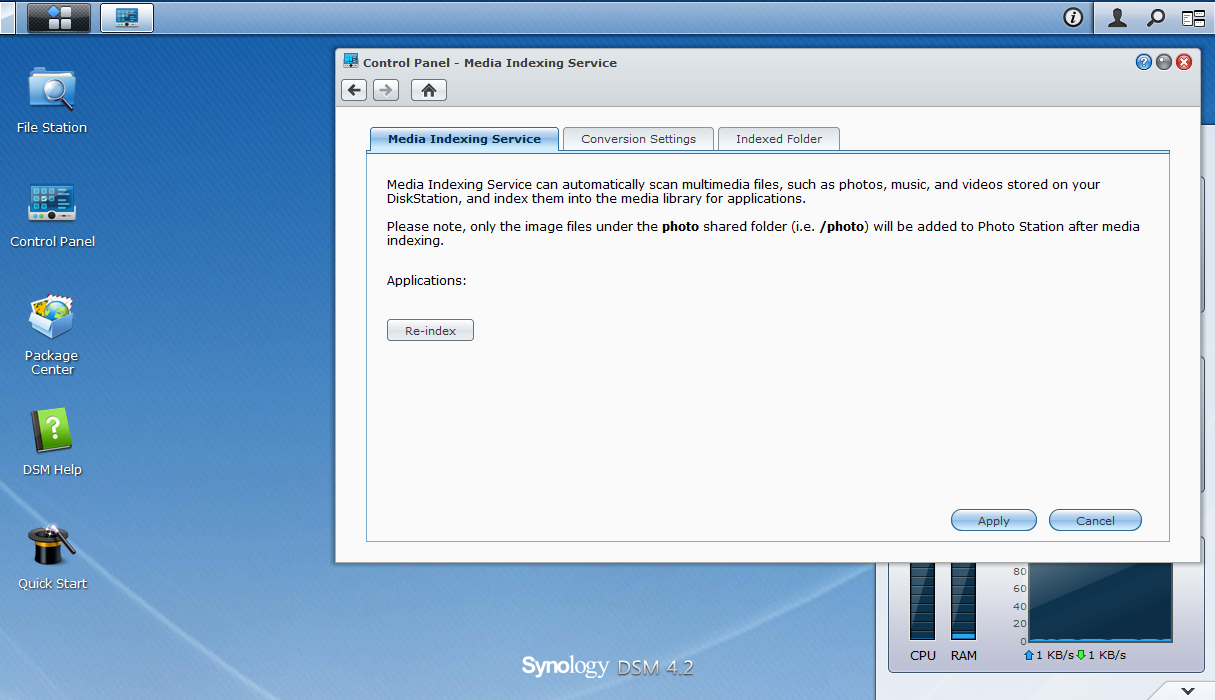
Task: Minimize the Control Panel window
Action: pyautogui.click(x=1164, y=62)
